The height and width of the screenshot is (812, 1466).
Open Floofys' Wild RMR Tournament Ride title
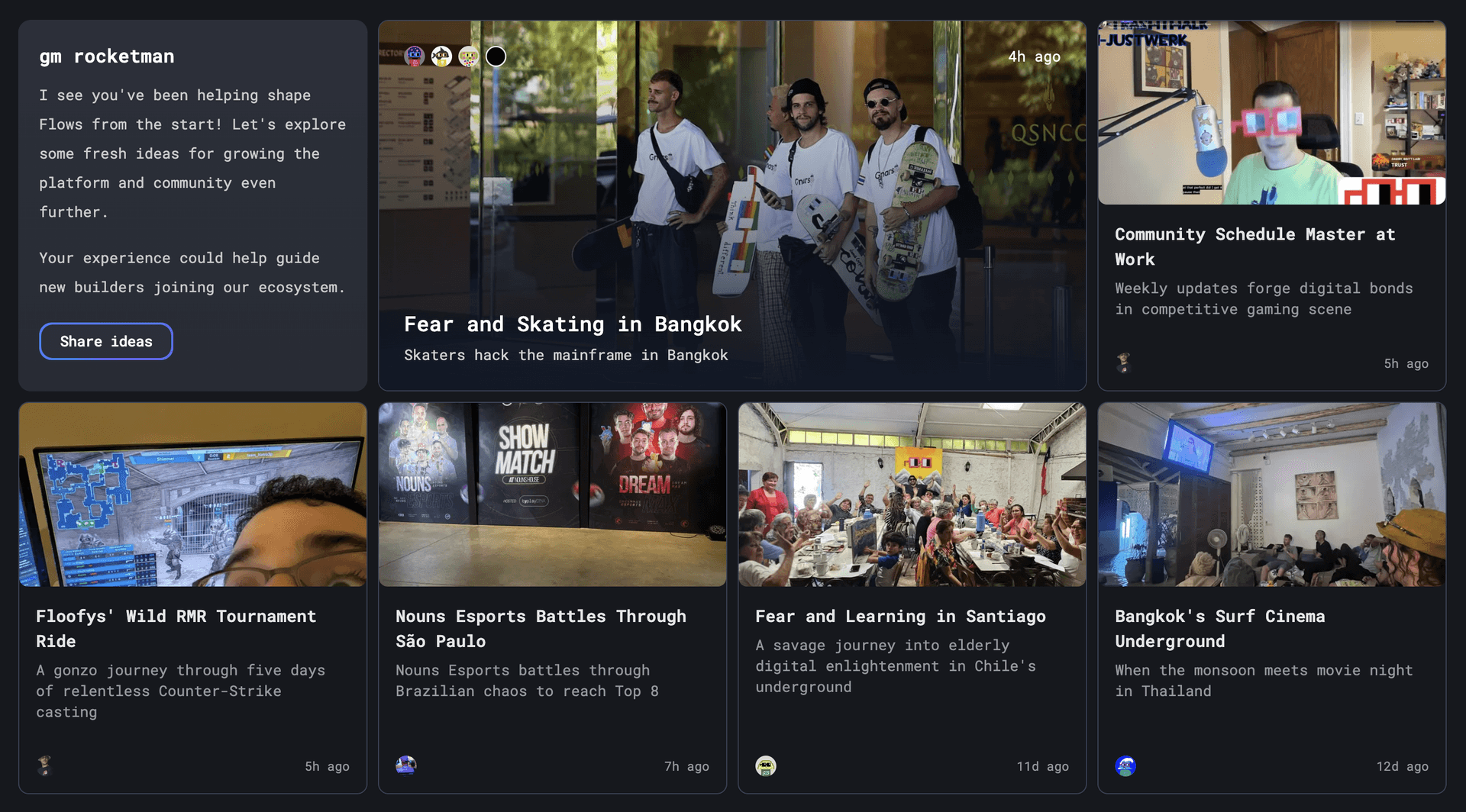point(176,629)
